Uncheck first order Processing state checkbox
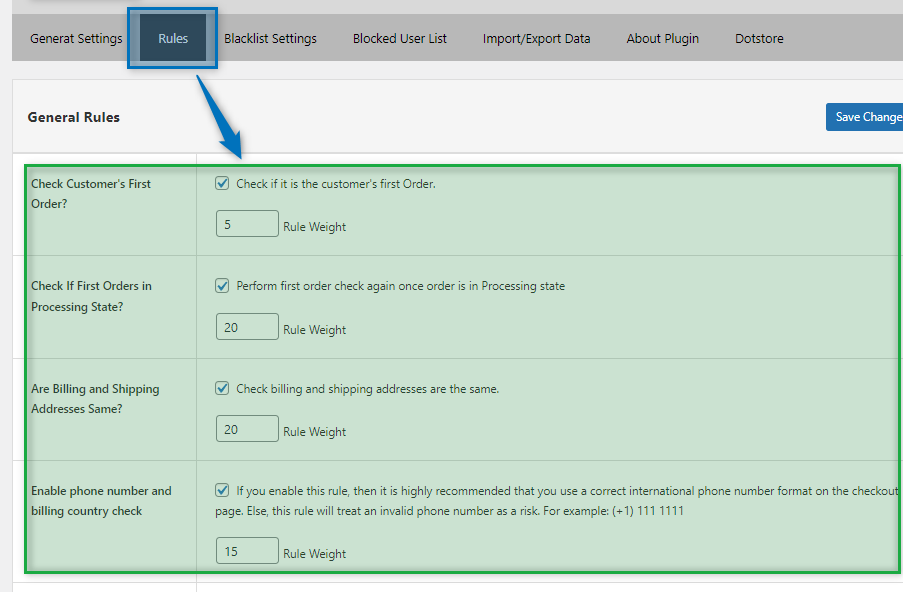 [x=222, y=286]
